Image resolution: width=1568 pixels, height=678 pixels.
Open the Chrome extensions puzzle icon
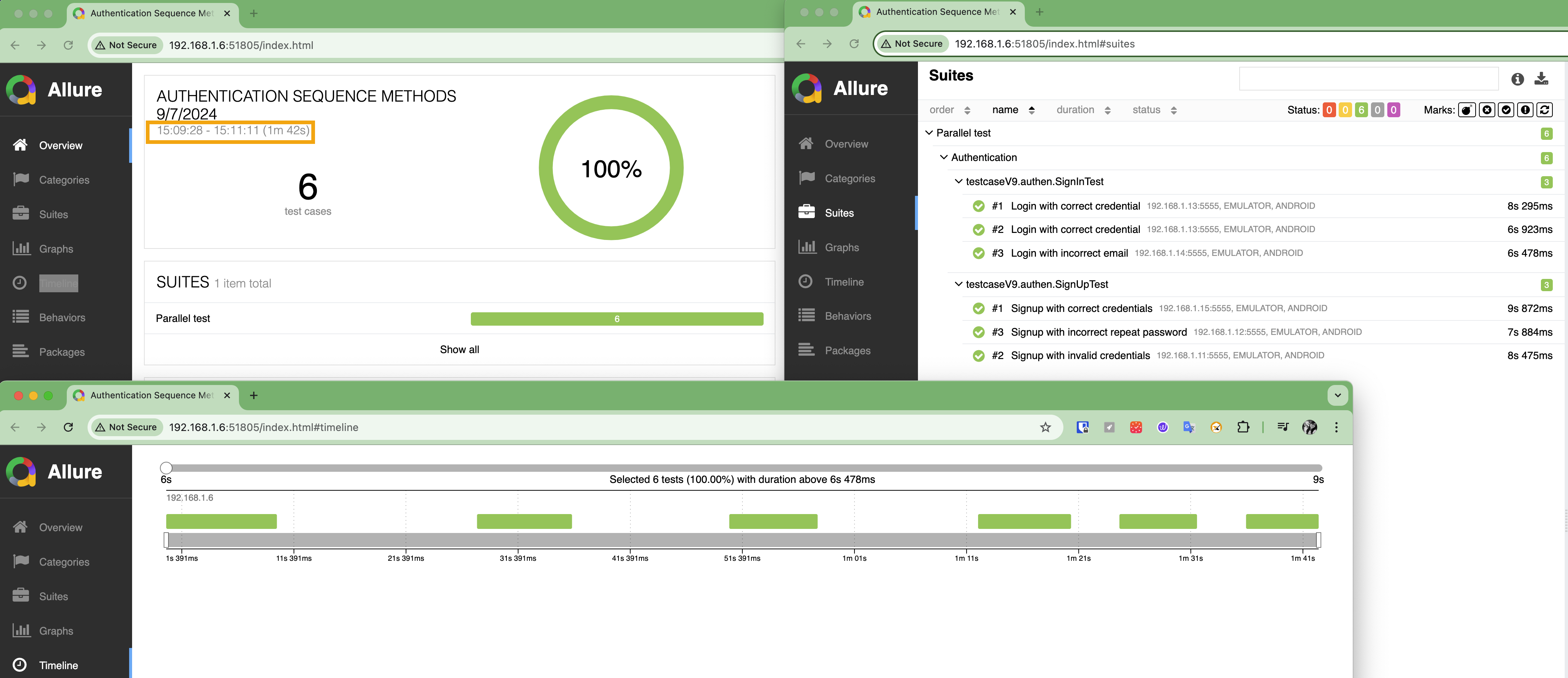point(1243,427)
